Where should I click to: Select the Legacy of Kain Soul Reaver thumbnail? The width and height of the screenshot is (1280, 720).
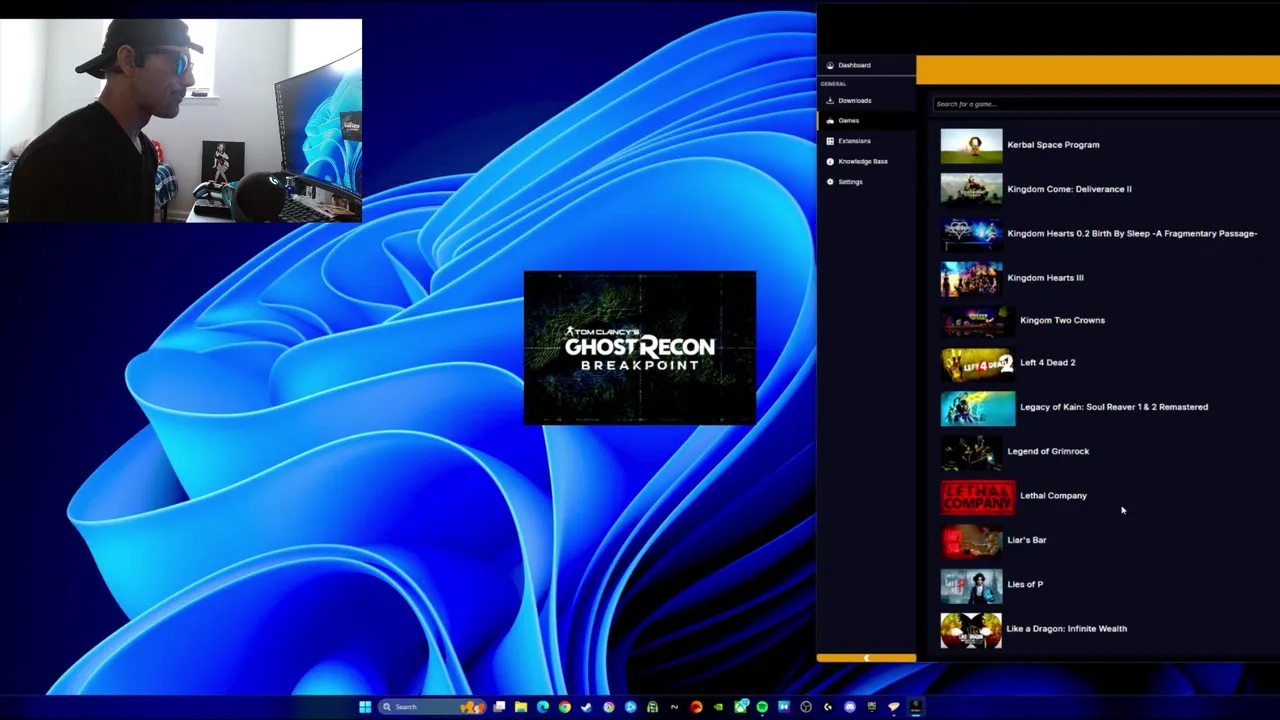pos(977,408)
